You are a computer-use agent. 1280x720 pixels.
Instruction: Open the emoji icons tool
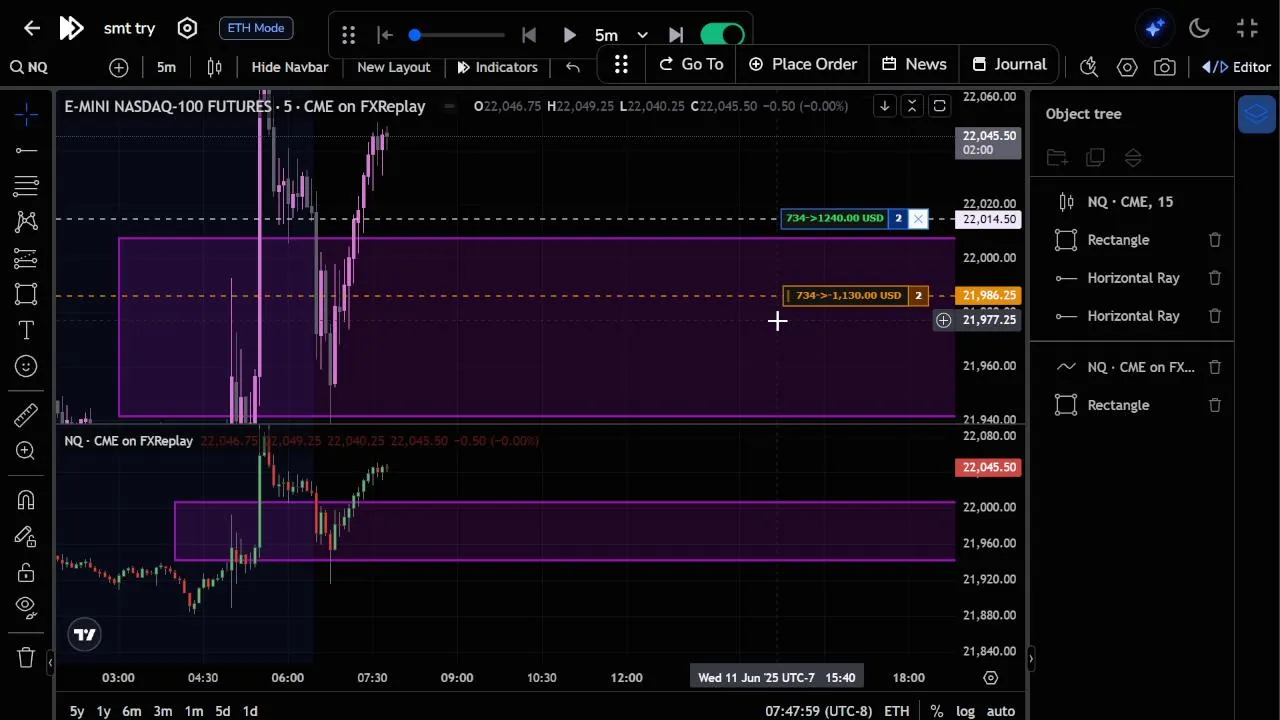(26, 366)
